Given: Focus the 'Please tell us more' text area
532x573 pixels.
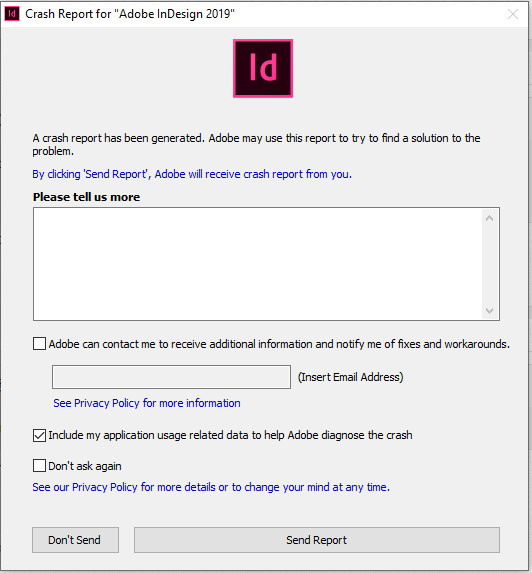Looking at the screenshot, I should point(258,264).
